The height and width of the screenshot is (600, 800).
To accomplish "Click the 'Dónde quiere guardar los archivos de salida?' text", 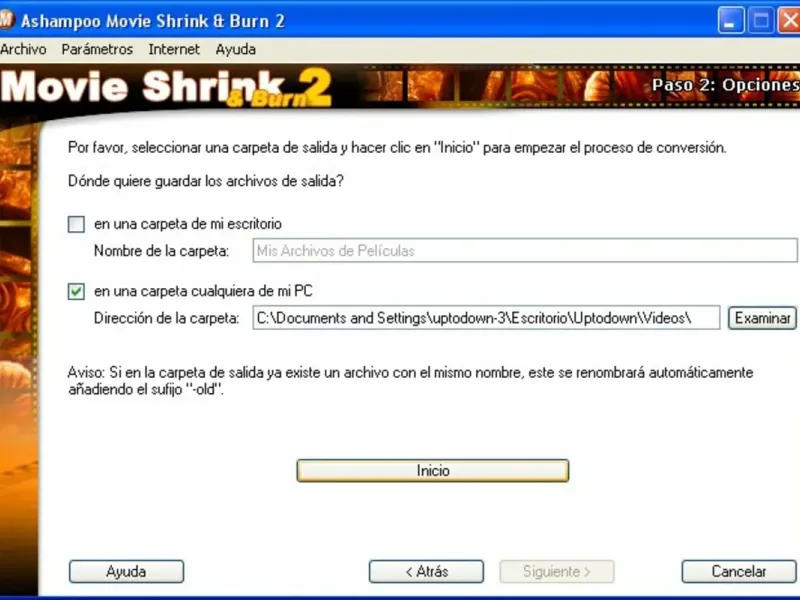I will (206, 181).
